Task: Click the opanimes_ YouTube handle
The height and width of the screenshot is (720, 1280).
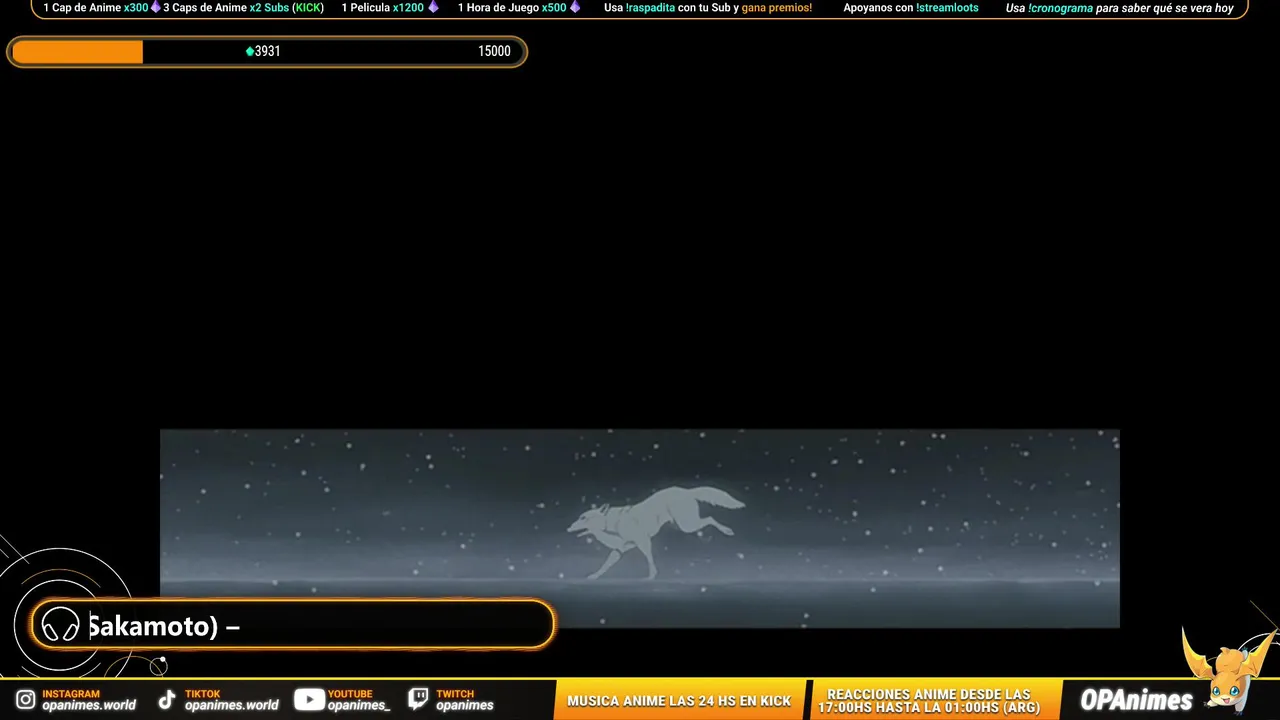Action: pyautogui.click(x=359, y=705)
